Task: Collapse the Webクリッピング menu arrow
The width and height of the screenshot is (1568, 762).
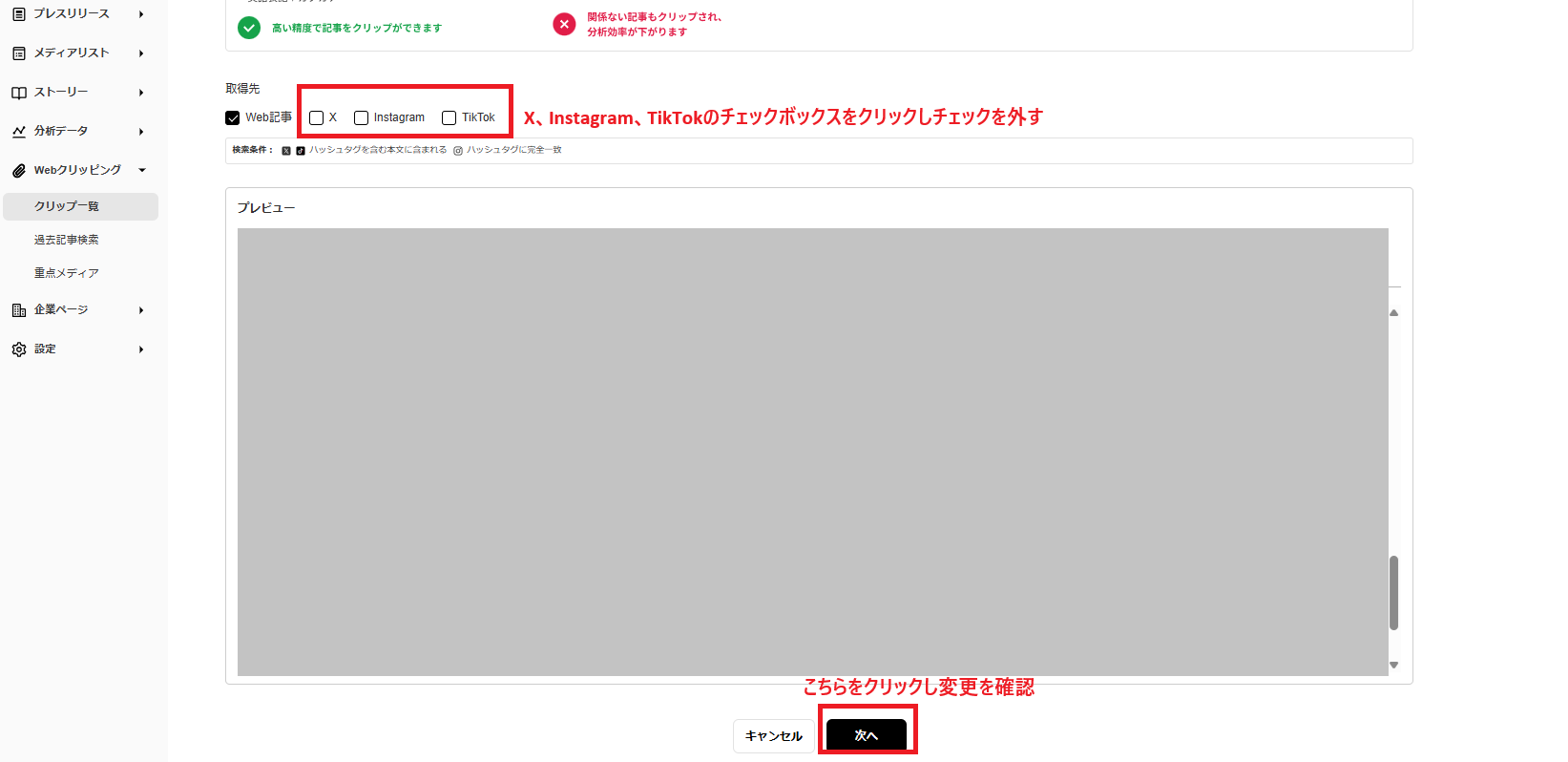Action: 142,170
